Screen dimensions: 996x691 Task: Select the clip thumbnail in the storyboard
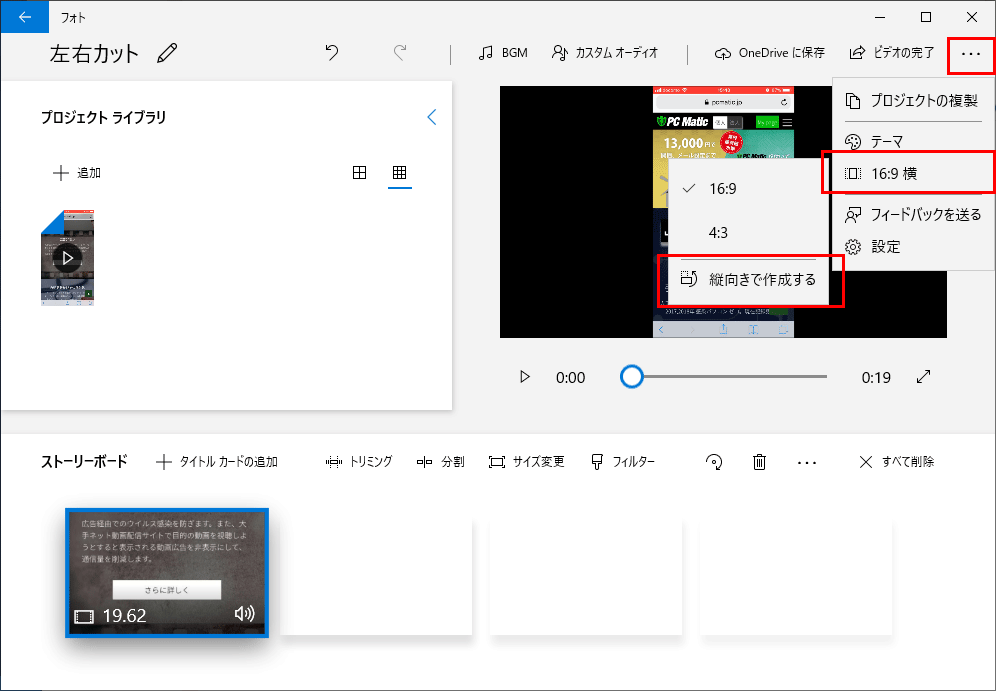coord(166,573)
